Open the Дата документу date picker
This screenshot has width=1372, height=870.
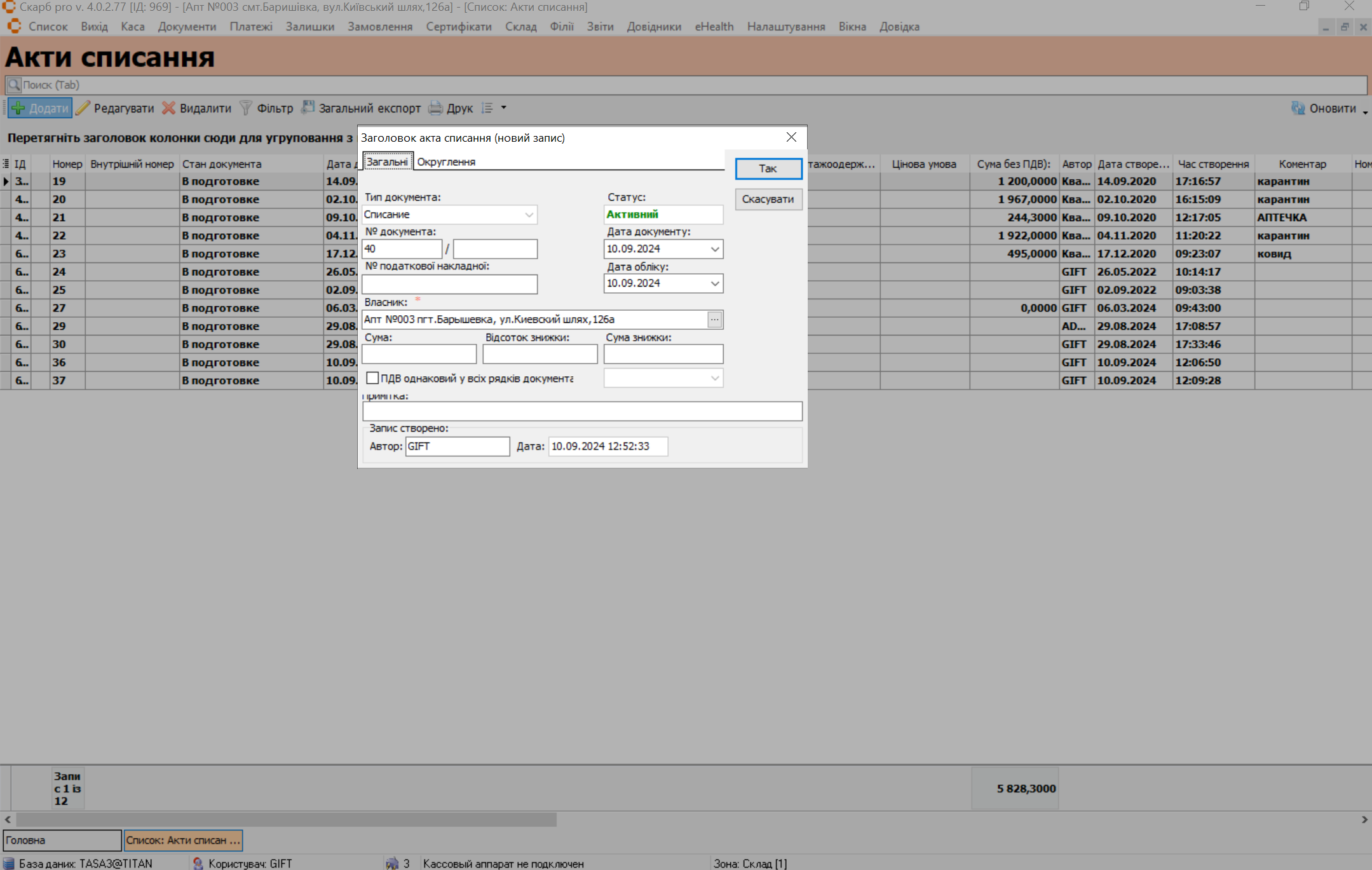coord(715,249)
